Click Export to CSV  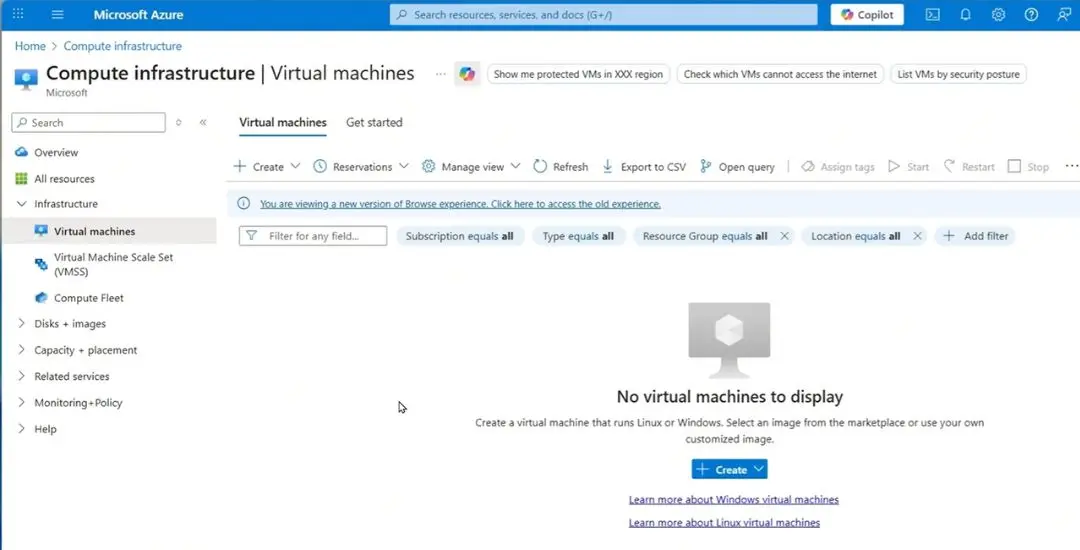click(644, 167)
